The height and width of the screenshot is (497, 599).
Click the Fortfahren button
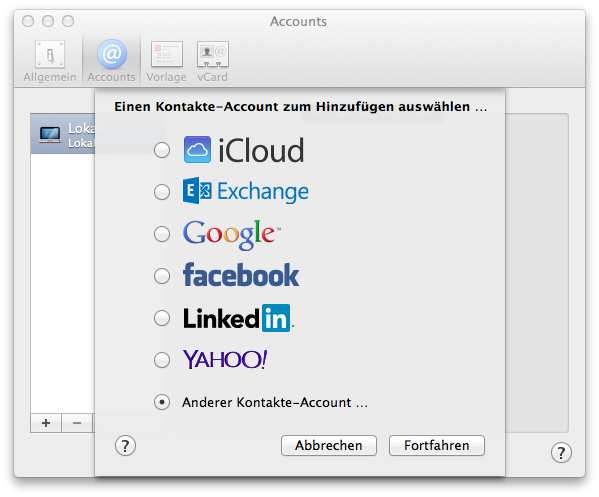(x=437, y=445)
